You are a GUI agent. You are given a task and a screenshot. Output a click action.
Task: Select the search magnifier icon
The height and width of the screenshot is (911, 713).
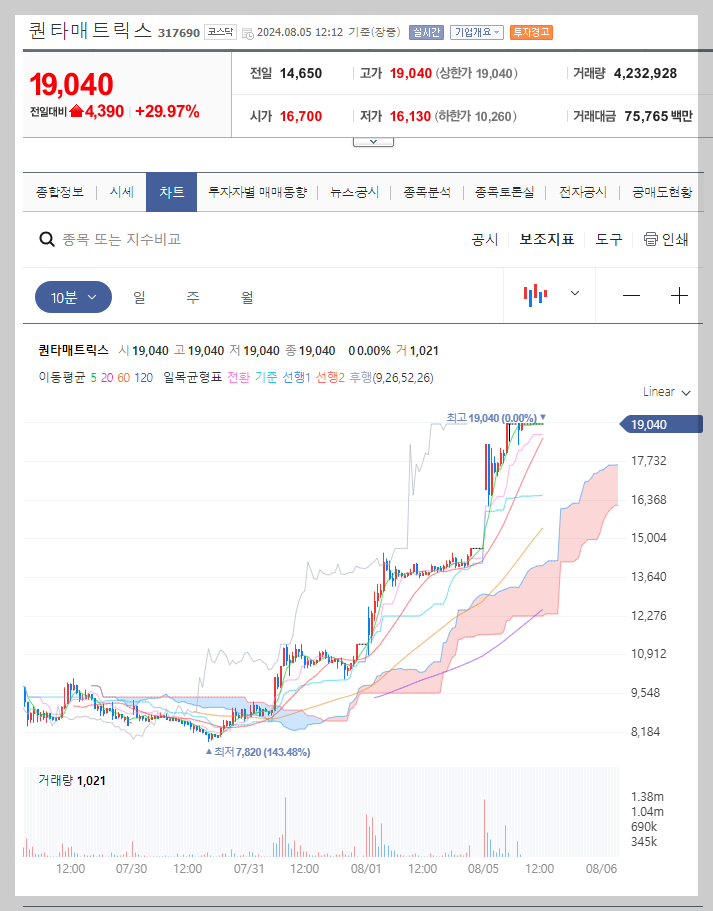pos(46,239)
